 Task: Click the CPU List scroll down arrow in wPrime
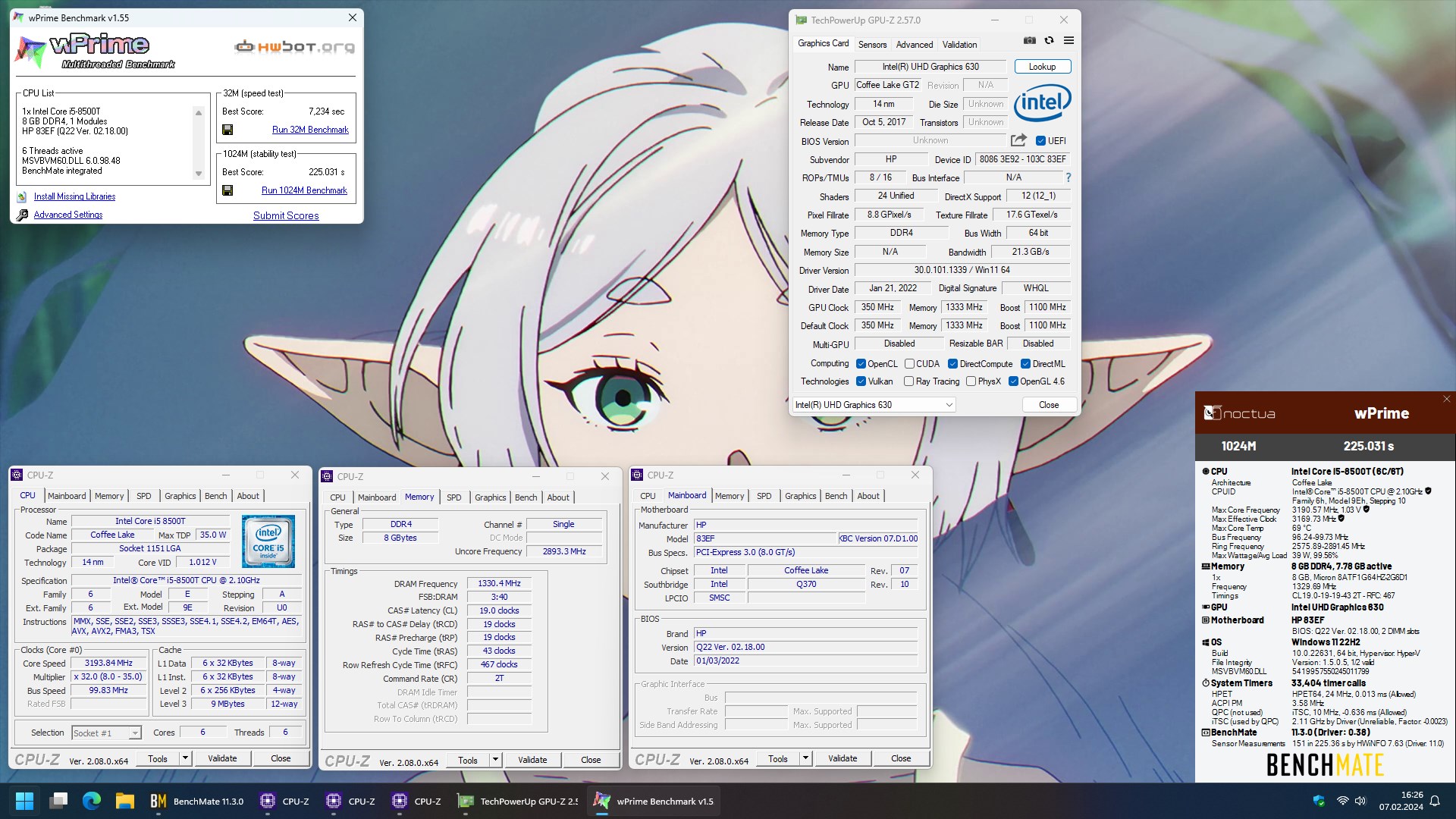(x=199, y=174)
